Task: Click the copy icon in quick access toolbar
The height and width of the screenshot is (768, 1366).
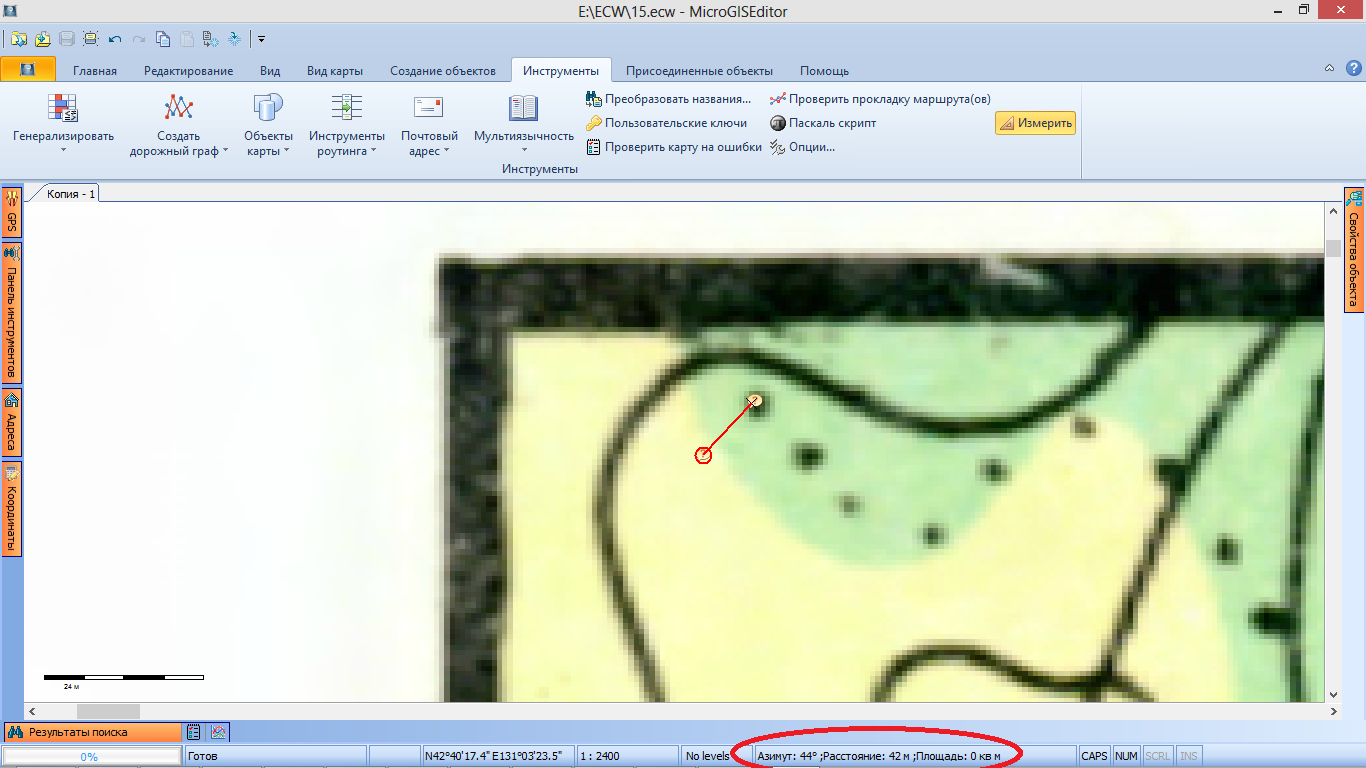Action: [x=163, y=39]
